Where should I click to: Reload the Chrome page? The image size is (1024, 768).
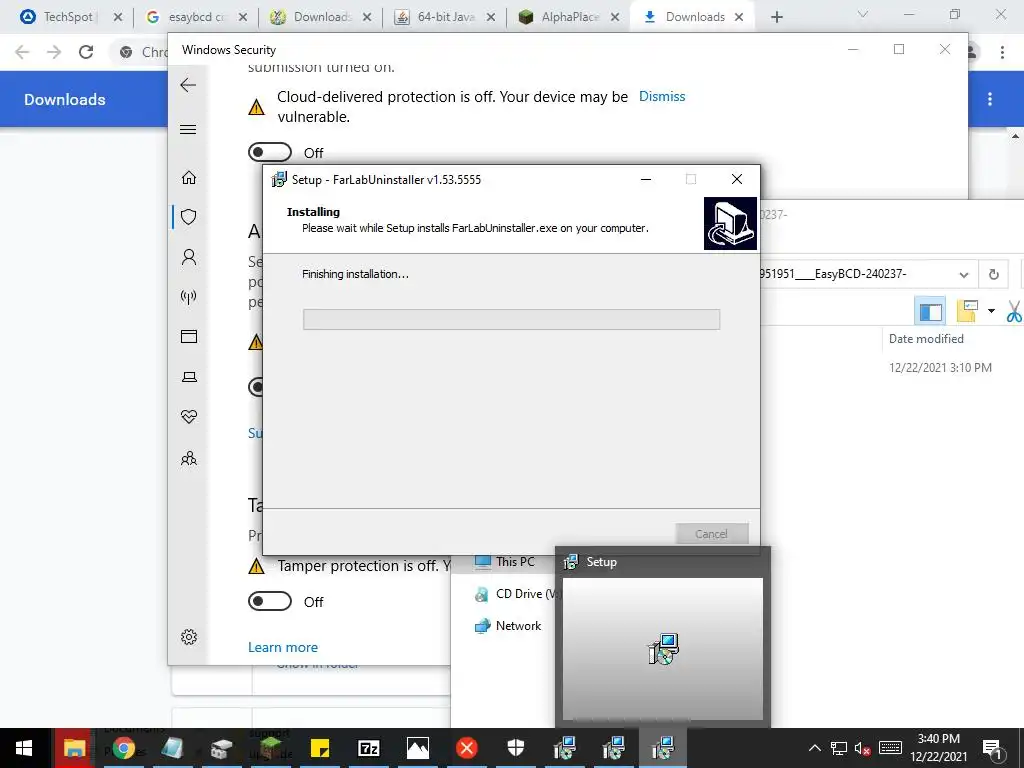pyautogui.click(x=86, y=52)
